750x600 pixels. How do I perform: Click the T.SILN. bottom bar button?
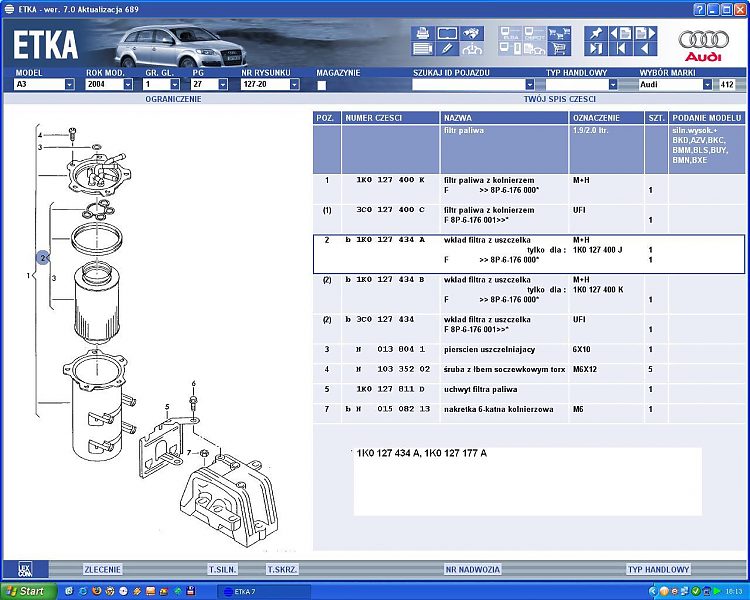[x=222, y=569]
